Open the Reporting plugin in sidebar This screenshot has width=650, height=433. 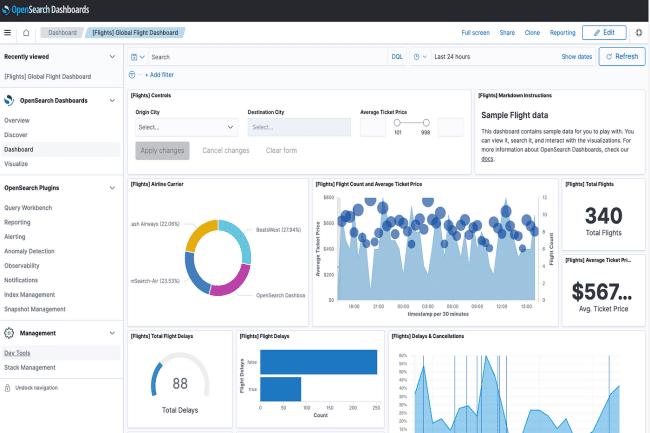[x=17, y=222]
